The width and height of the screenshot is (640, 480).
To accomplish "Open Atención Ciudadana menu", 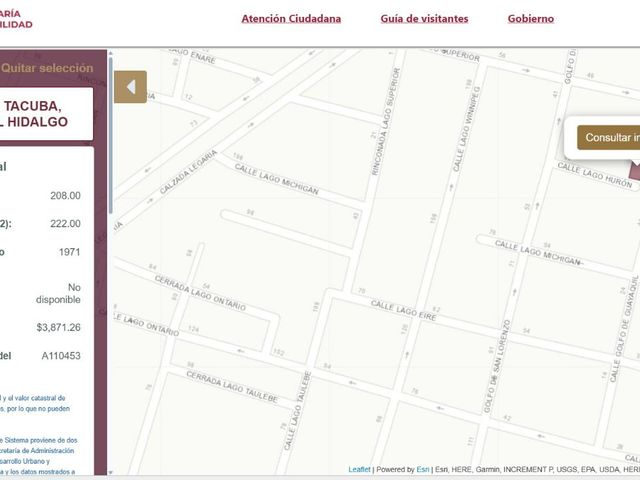I will click(x=291, y=19).
